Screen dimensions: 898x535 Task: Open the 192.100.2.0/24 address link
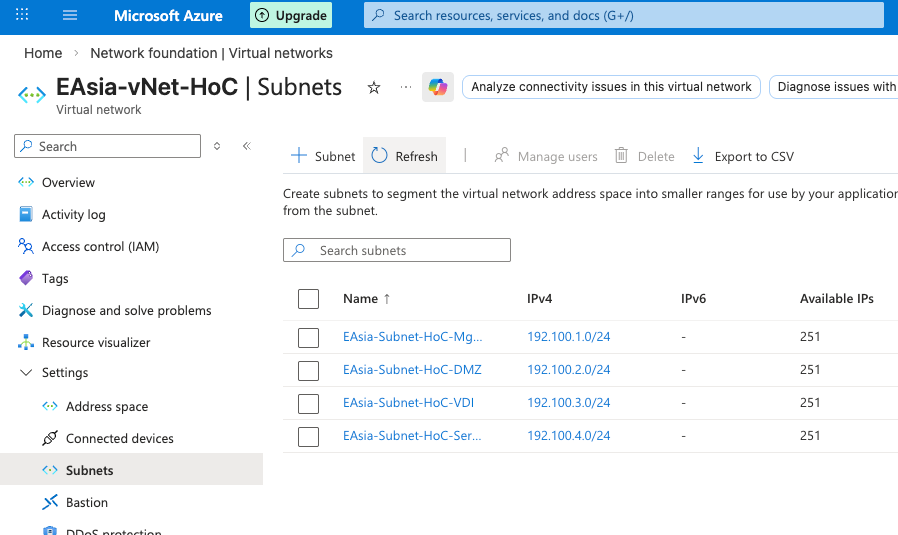click(x=568, y=370)
